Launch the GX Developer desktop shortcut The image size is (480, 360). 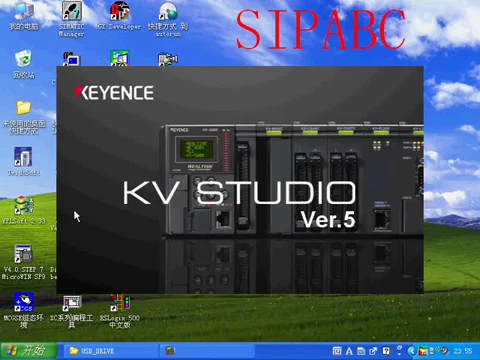point(119,16)
